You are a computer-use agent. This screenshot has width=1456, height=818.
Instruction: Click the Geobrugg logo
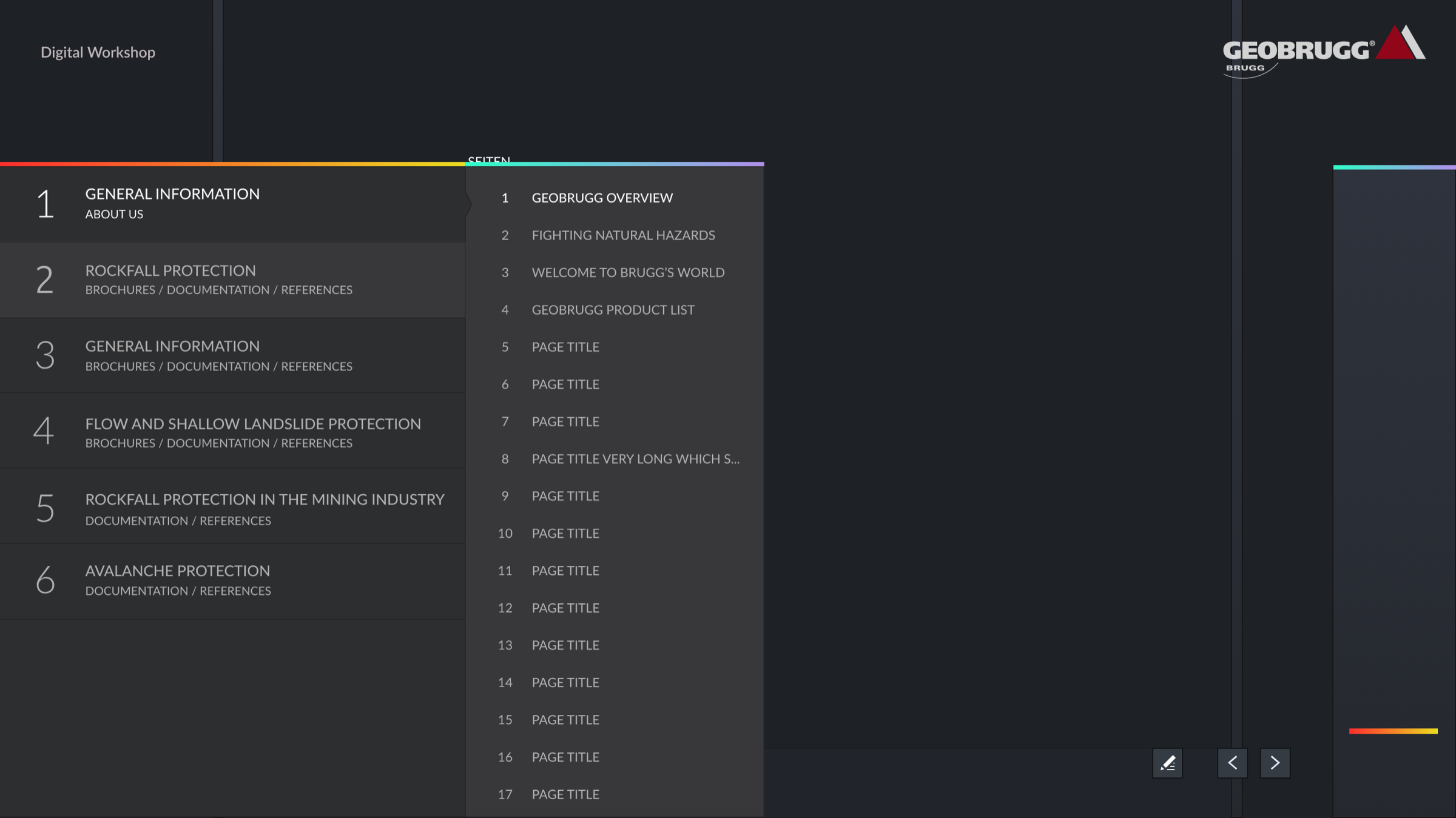pos(1324,51)
